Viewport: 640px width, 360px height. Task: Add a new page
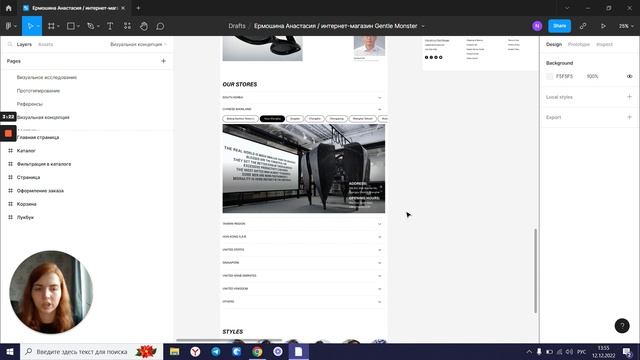pyautogui.click(x=163, y=61)
